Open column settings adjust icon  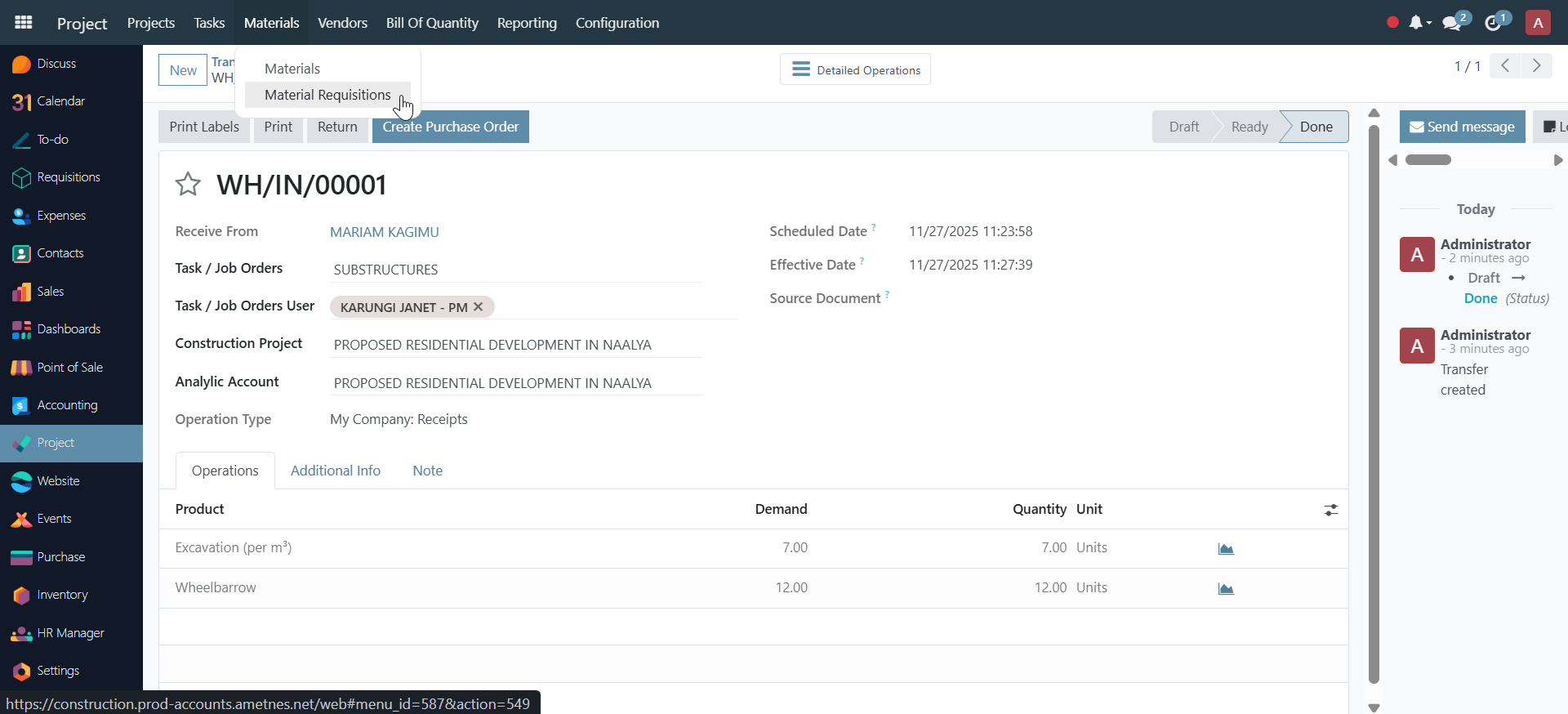(x=1330, y=510)
